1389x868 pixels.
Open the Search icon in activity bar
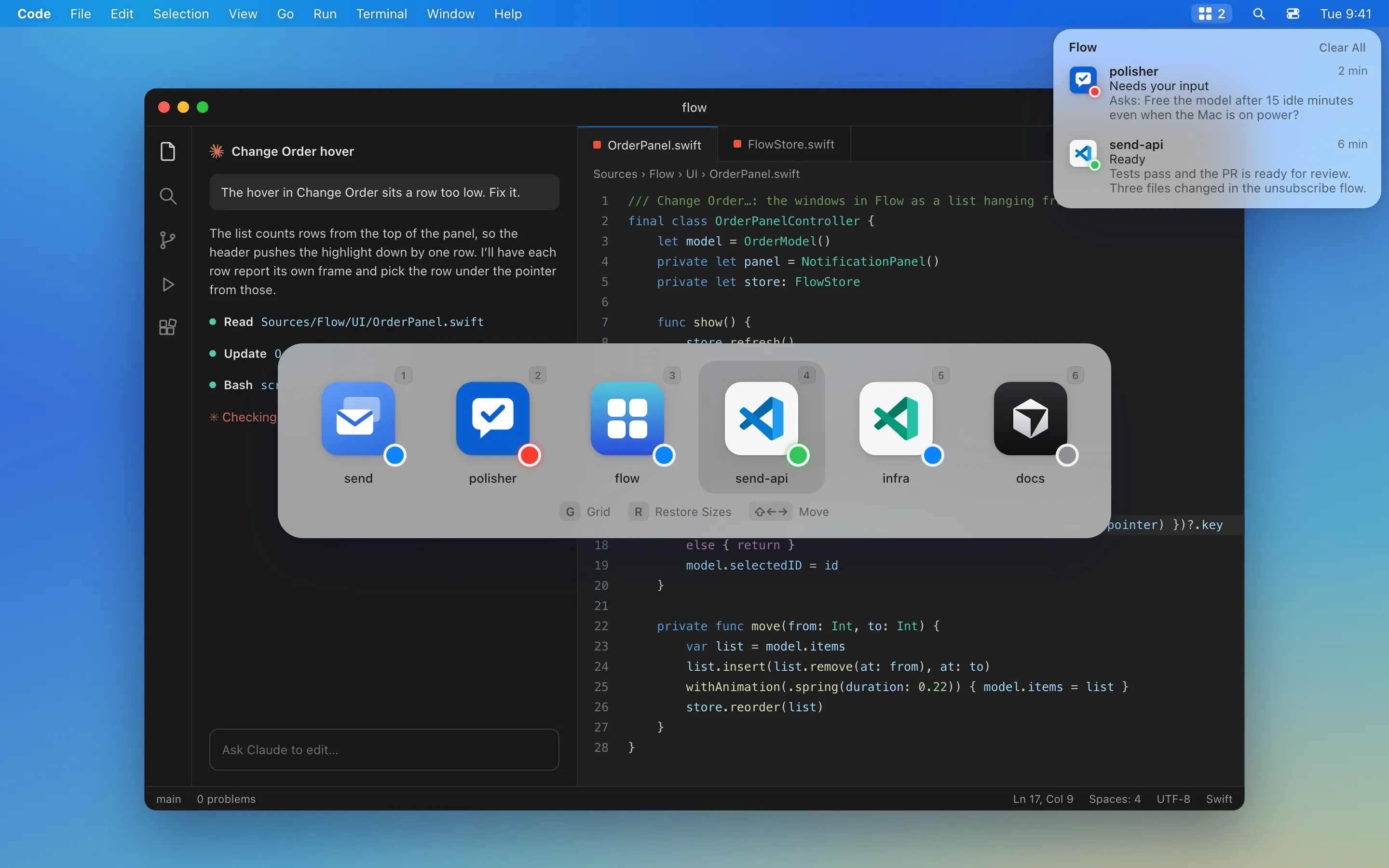tap(168, 196)
